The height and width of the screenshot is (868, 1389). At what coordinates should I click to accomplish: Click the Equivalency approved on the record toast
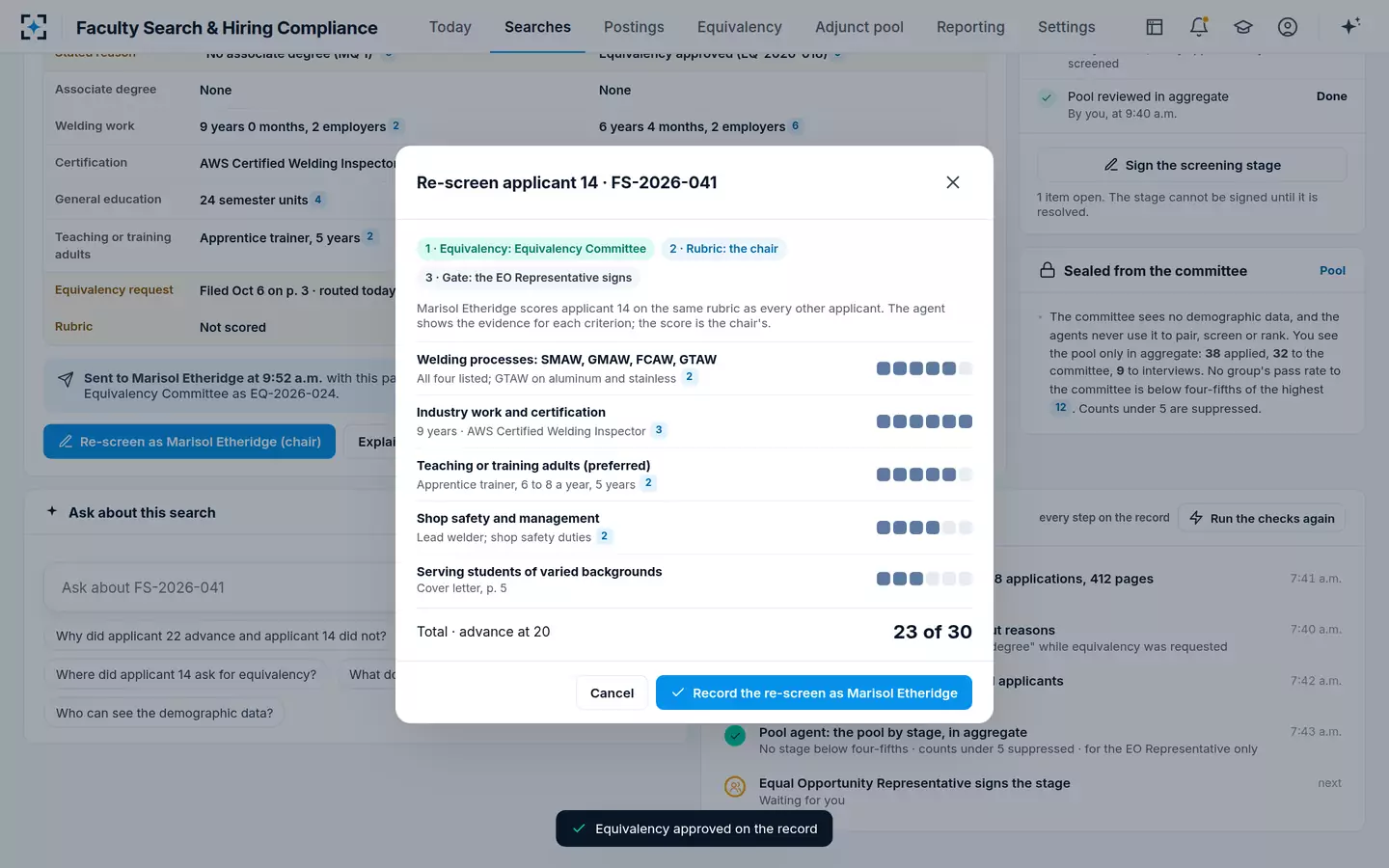[x=694, y=828]
